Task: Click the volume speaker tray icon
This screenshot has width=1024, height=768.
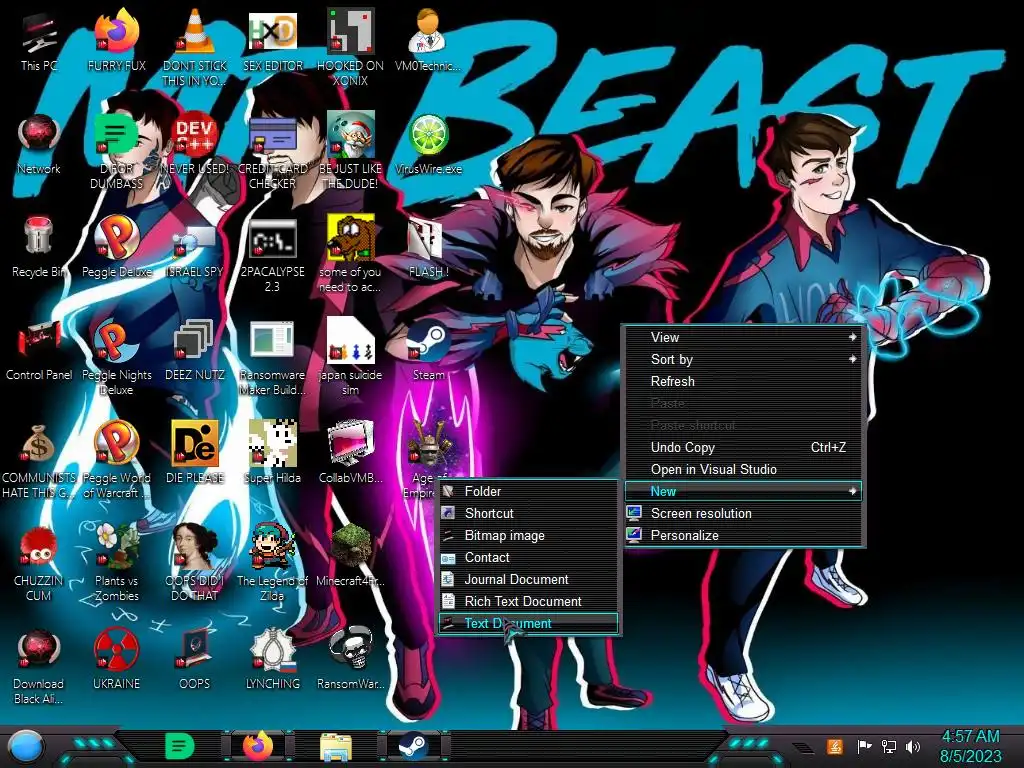Action: pos(912,746)
